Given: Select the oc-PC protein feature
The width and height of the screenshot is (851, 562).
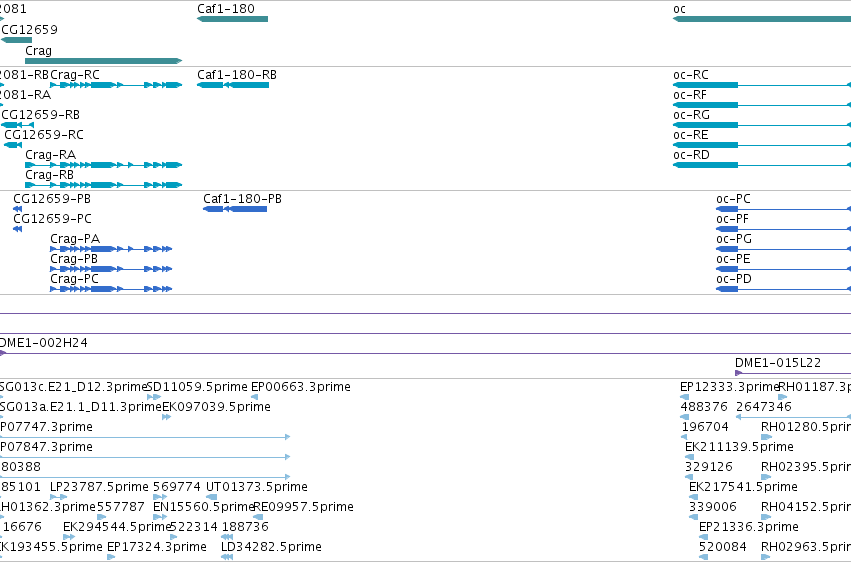Looking at the screenshot, I should click(784, 209).
